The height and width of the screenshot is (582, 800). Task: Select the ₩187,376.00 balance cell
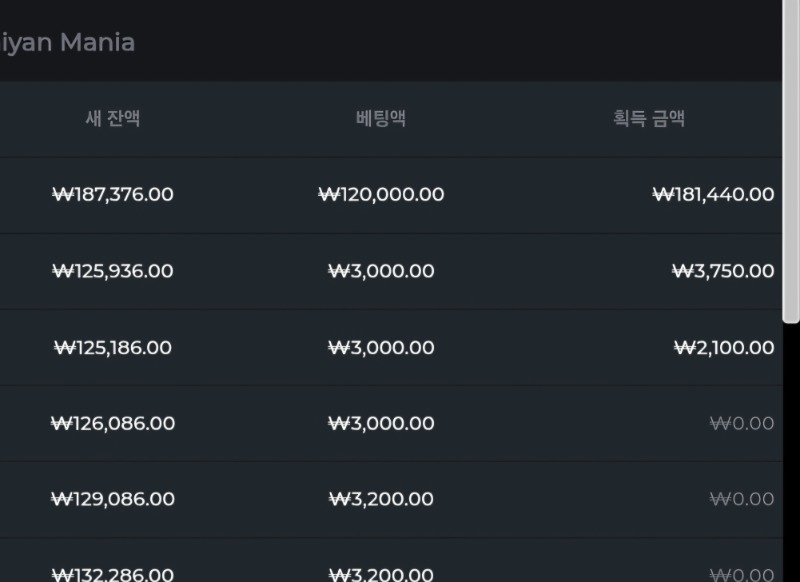pyautogui.click(x=113, y=194)
